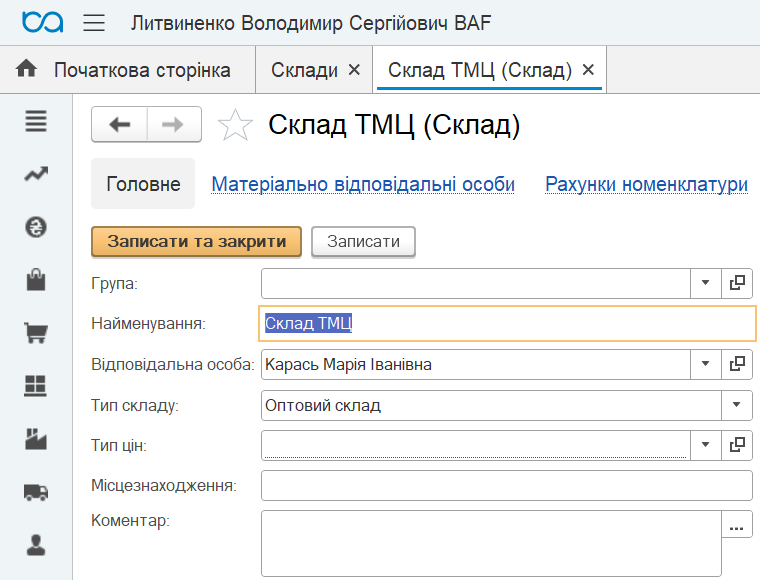
Task: Click the Карась Марія Іванівна field
Action: click(476, 364)
